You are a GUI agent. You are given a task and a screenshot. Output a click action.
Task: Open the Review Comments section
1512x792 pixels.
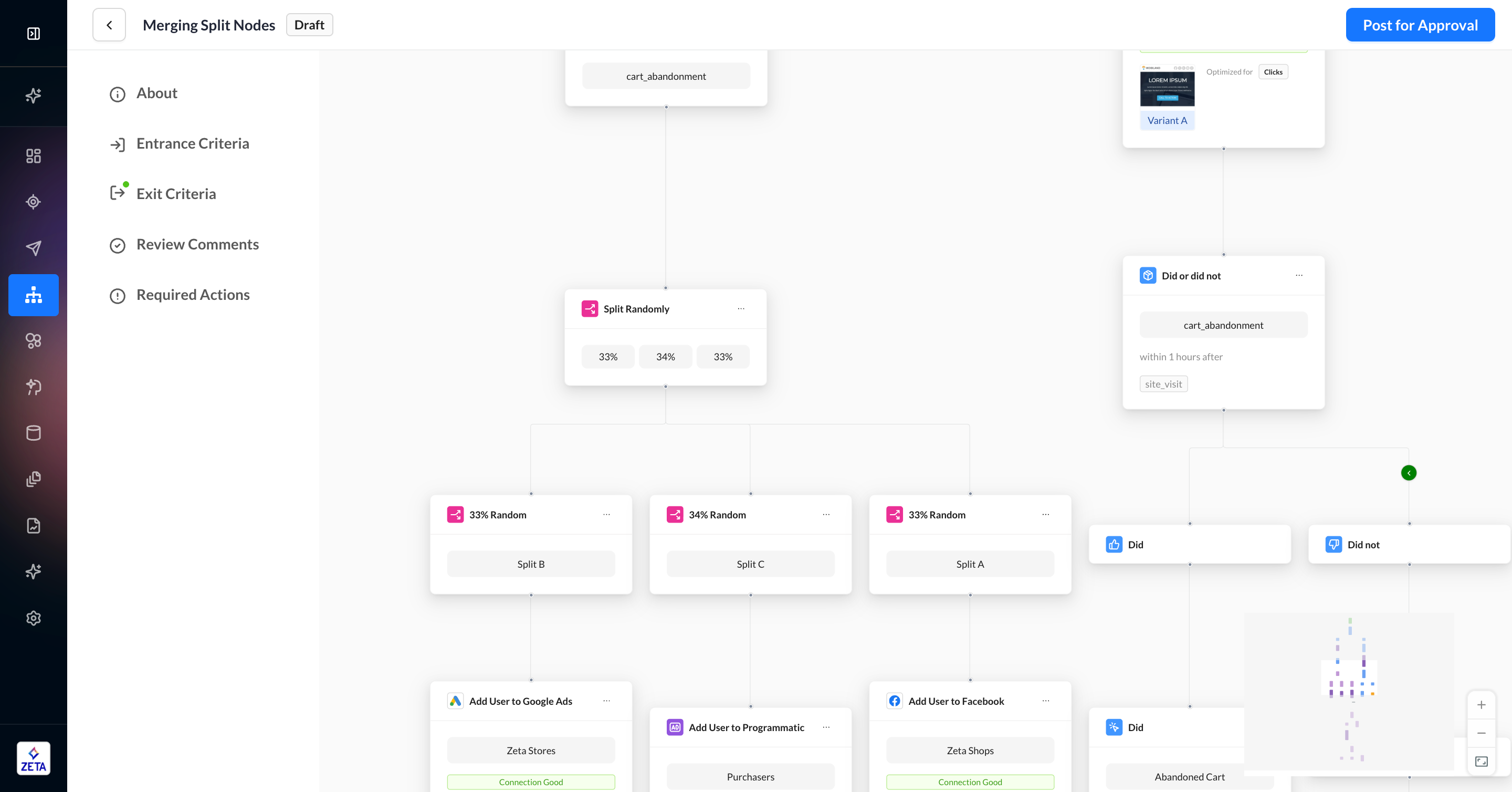pyautogui.click(x=197, y=244)
